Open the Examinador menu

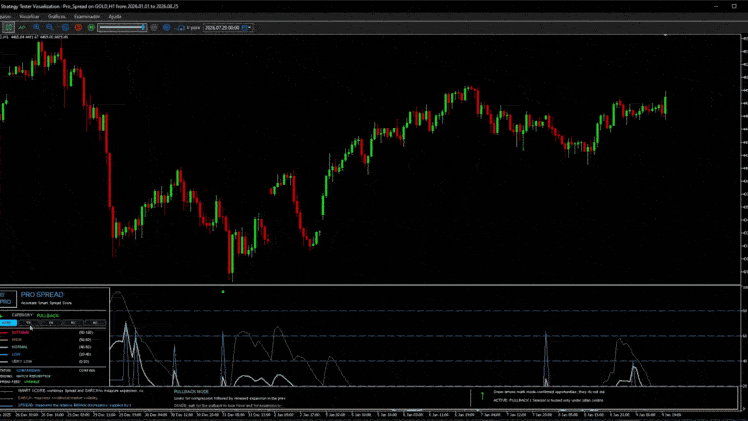[x=87, y=17]
